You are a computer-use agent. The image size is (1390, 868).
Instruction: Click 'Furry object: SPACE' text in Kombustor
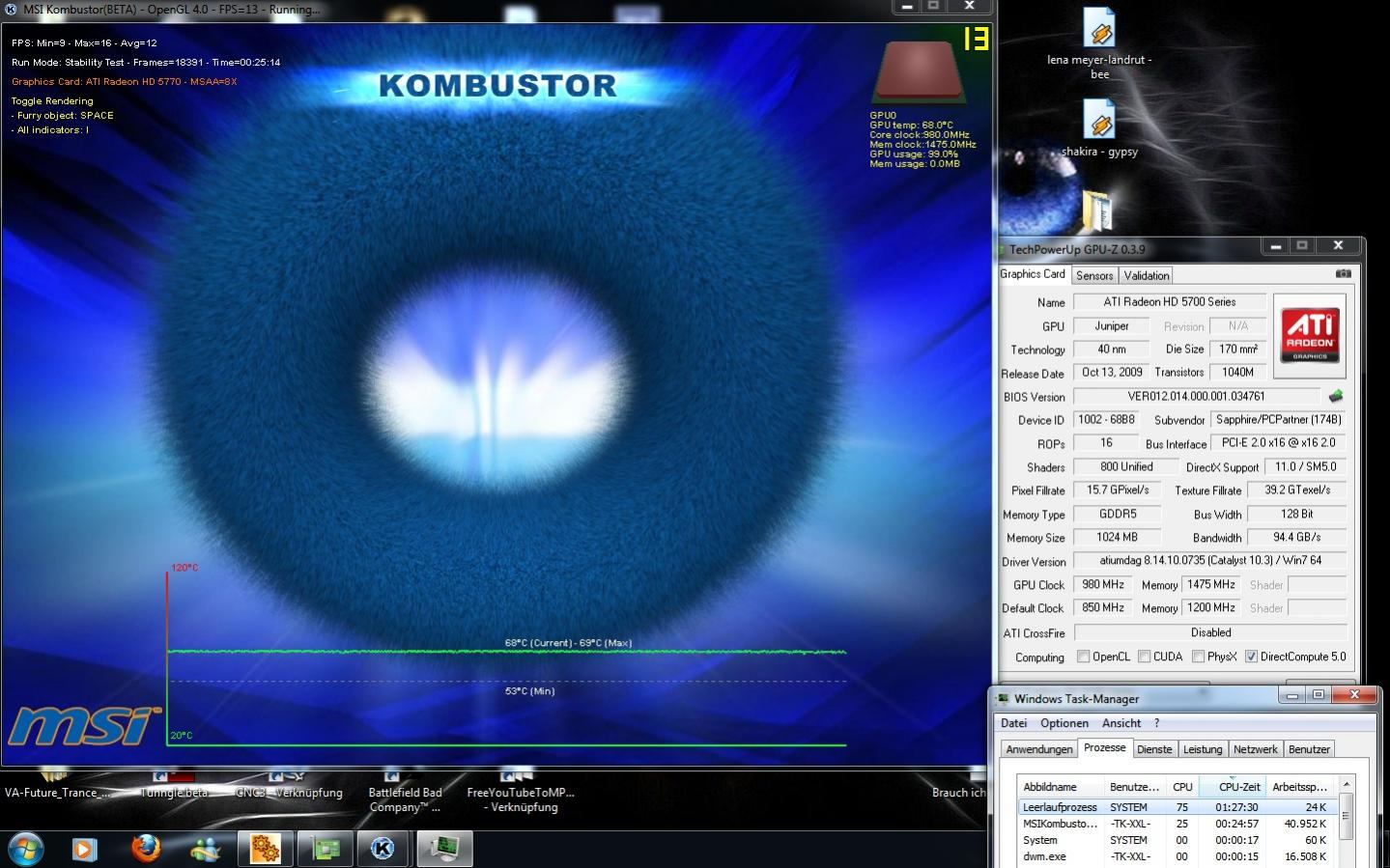[x=65, y=115]
